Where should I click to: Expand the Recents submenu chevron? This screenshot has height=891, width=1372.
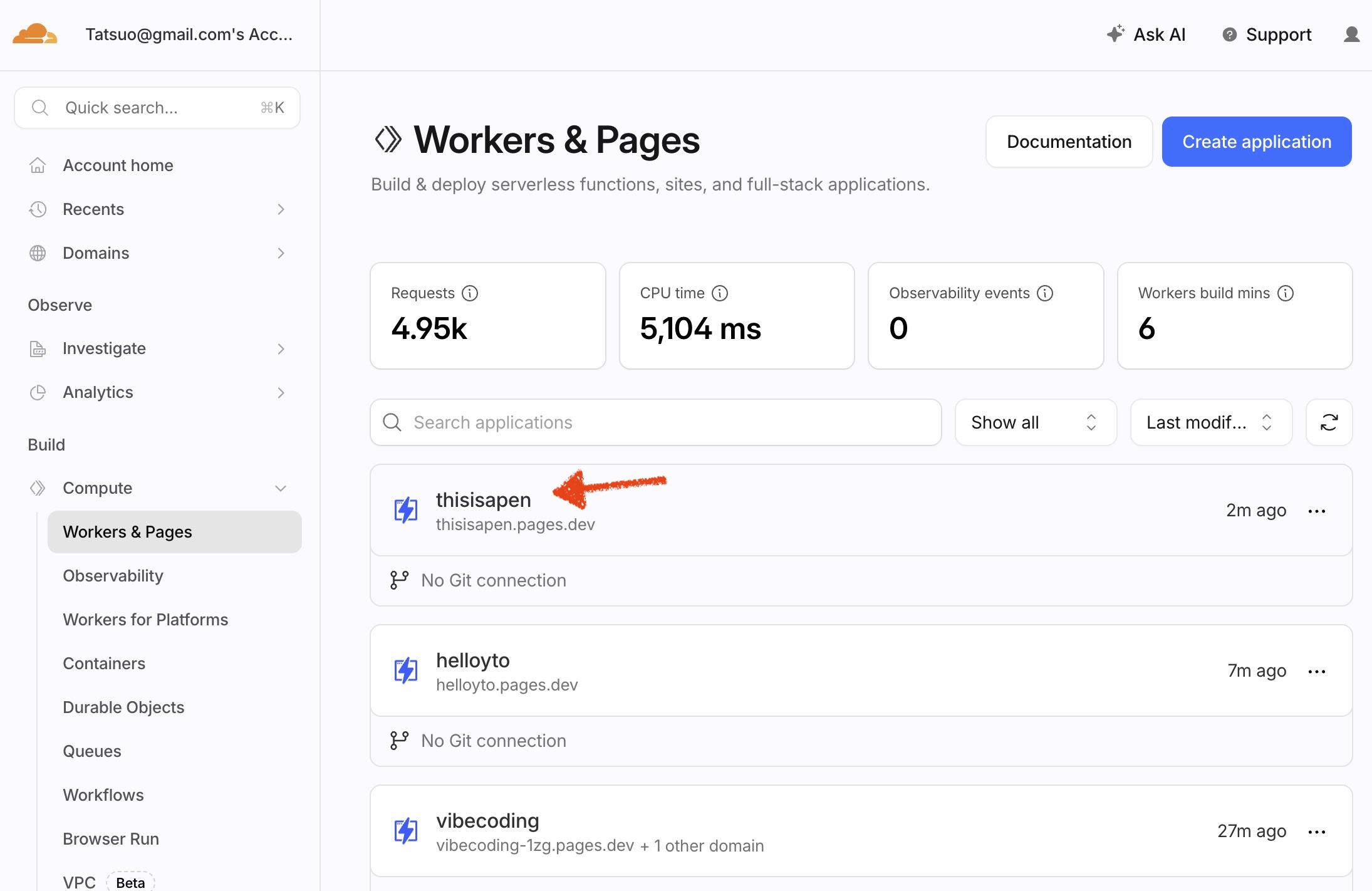[x=281, y=209]
